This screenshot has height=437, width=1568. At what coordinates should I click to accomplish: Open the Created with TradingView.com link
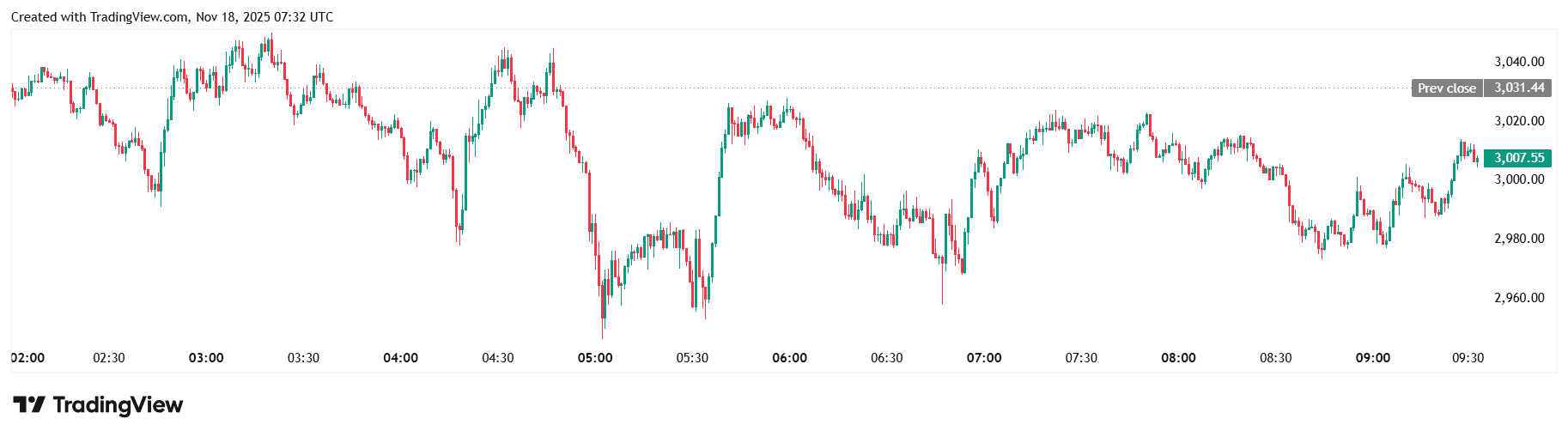pos(100,17)
